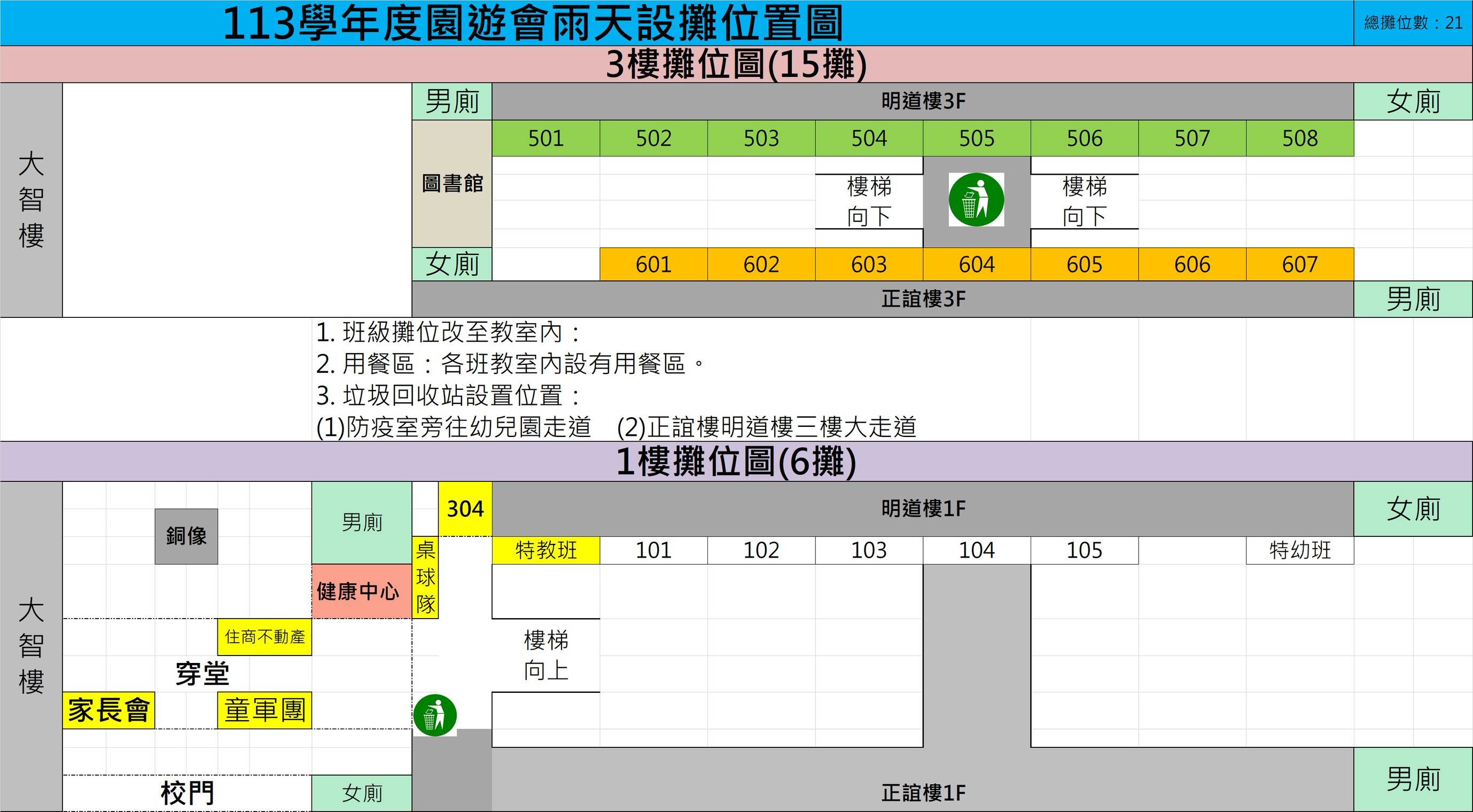Select classroom cell 103
The height and width of the screenshot is (812, 1473).
pos(869,550)
